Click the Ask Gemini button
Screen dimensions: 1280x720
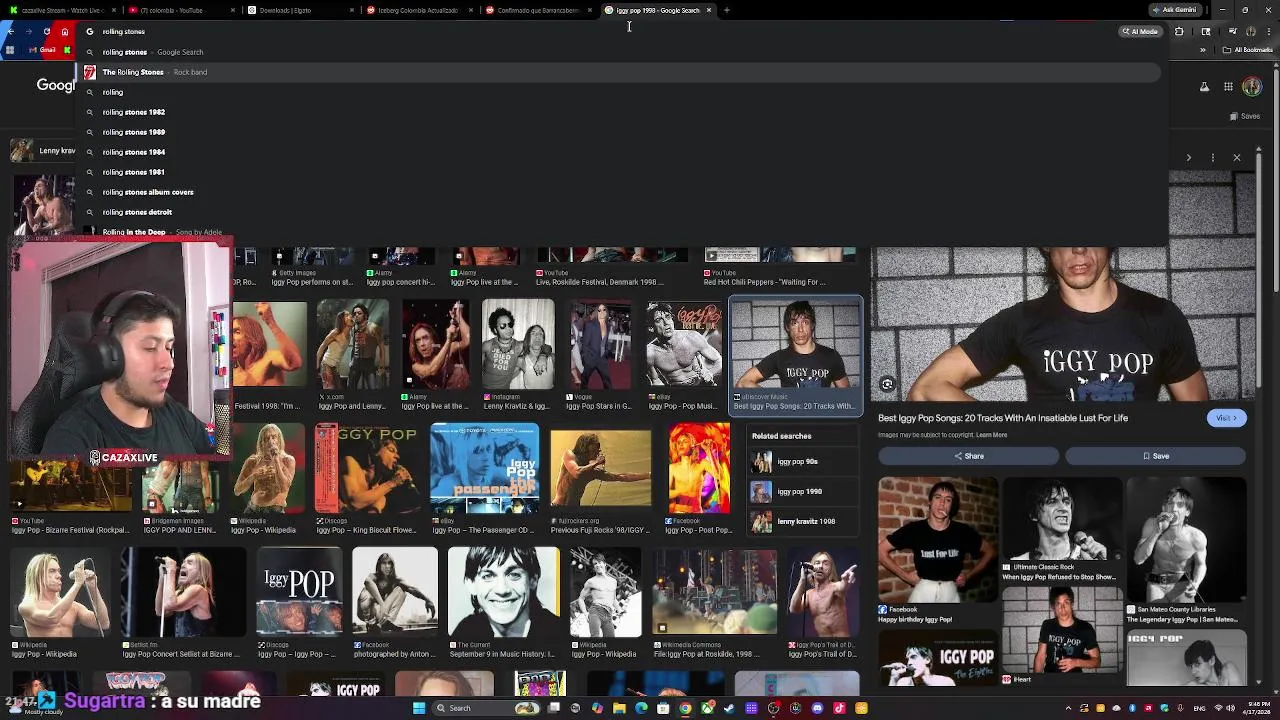point(1175,10)
